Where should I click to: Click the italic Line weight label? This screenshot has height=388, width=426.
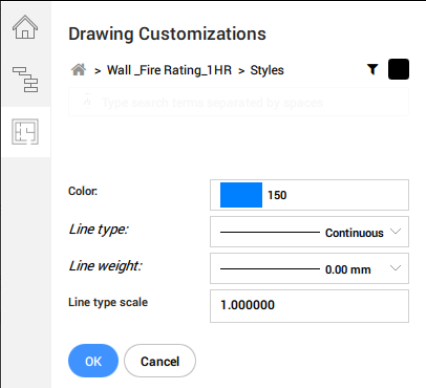pyautogui.click(x=106, y=266)
